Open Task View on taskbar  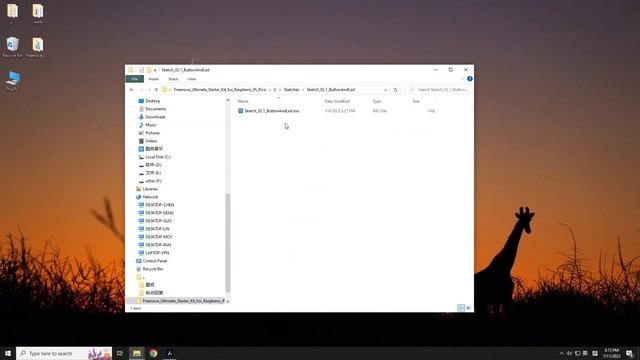pos(120,353)
